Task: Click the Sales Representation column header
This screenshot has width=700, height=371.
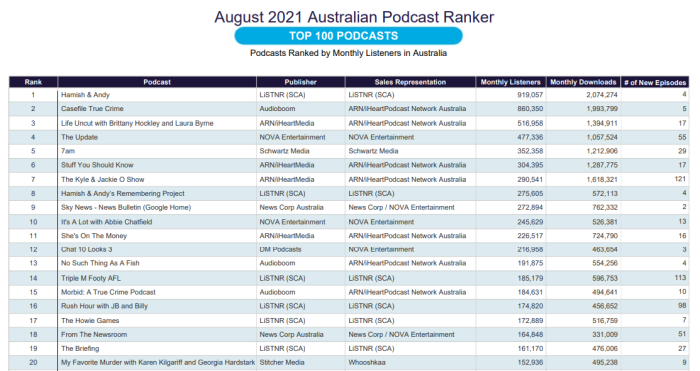Action: click(410, 82)
